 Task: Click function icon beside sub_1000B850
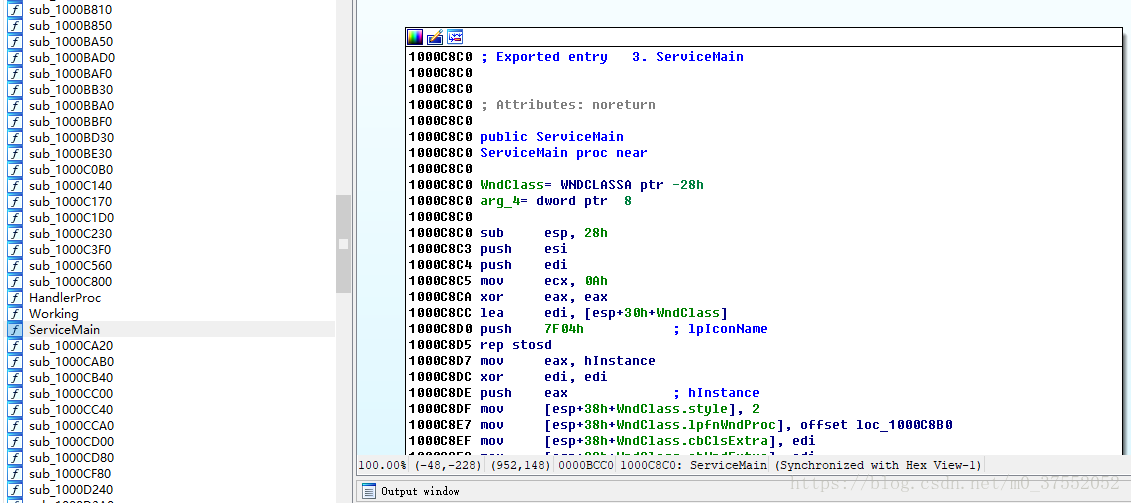15,26
